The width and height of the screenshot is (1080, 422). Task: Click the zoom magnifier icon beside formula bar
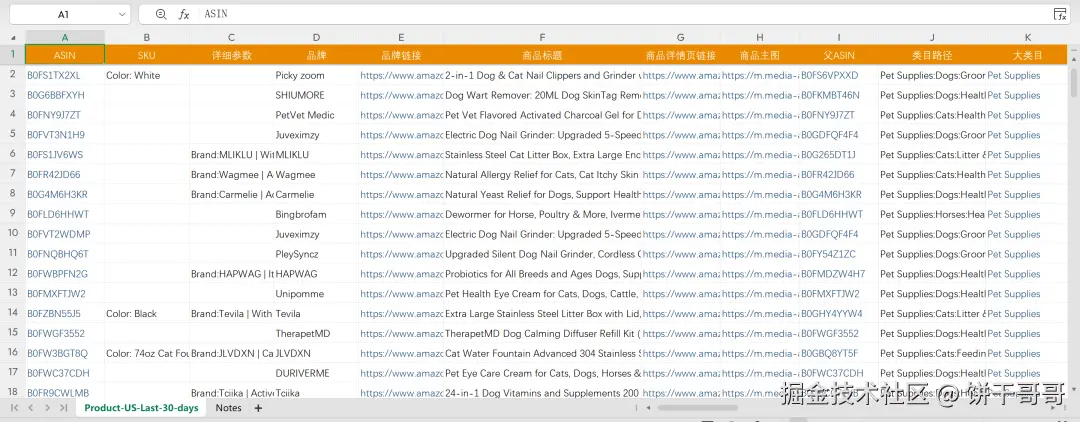[161, 14]
